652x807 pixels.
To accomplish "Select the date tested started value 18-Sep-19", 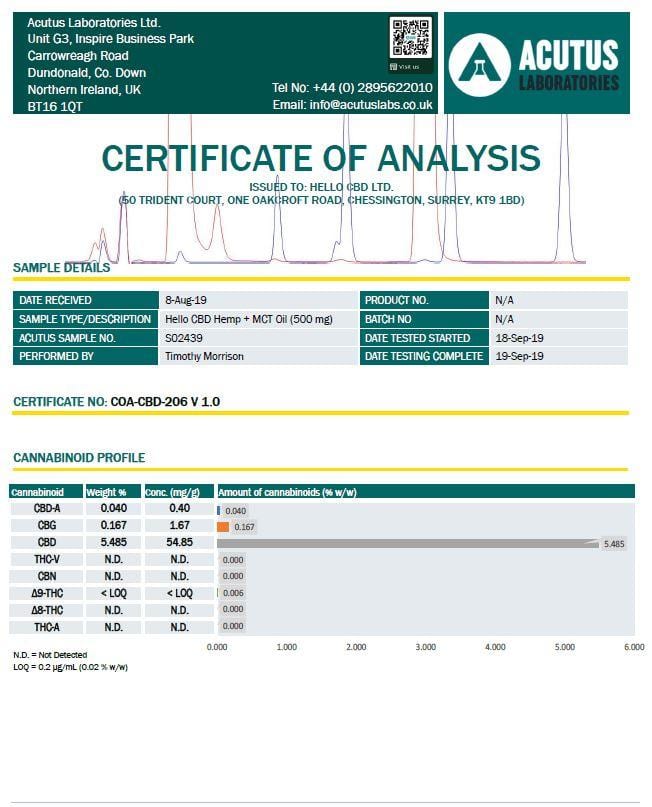I will [x=519, y=338].
